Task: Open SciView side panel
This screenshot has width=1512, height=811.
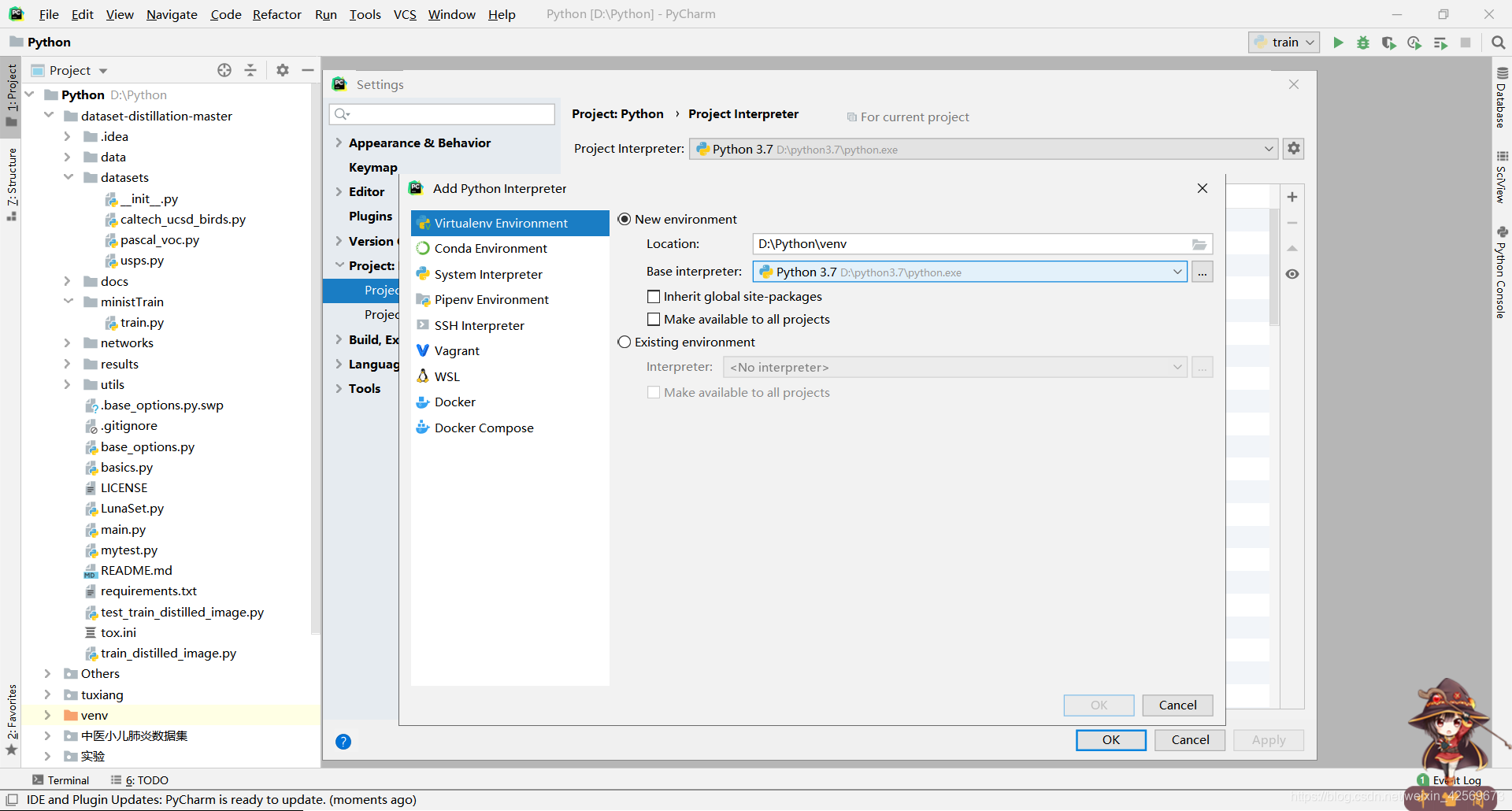Action: (1502, 177)
